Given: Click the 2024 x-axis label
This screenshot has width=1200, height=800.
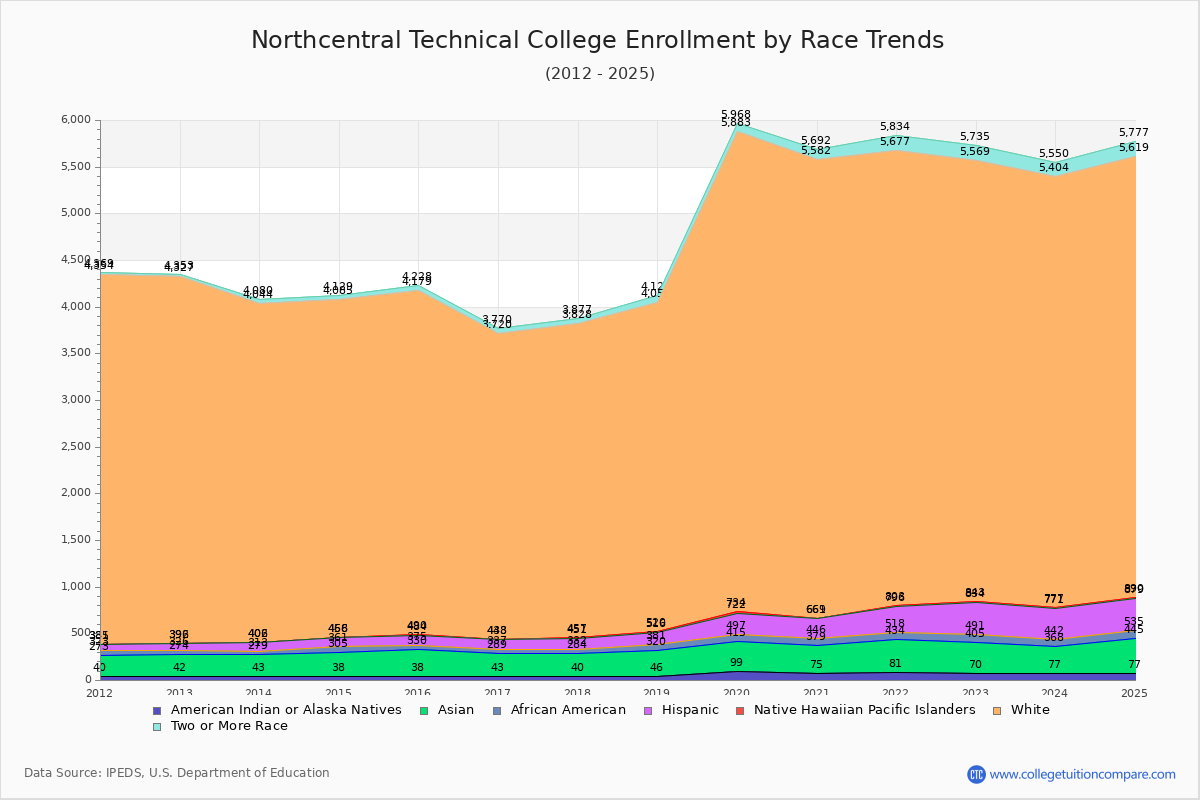Looking at the screenshot, I should click(1054, 693).
